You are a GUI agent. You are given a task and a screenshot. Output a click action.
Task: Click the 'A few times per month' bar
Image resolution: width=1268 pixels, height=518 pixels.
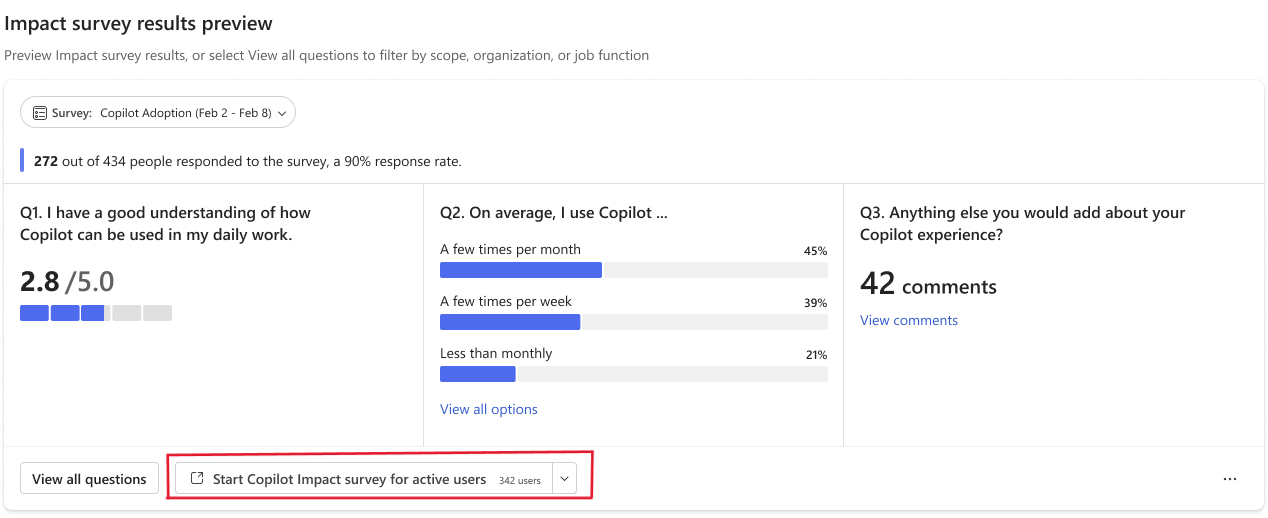click(634, 270)
